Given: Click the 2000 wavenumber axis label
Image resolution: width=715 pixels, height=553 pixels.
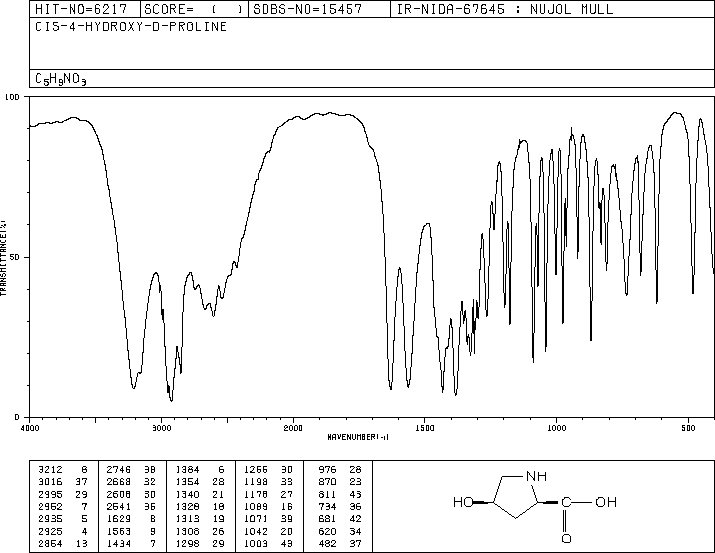Looking at the screenshot, I should pos(293,428).
